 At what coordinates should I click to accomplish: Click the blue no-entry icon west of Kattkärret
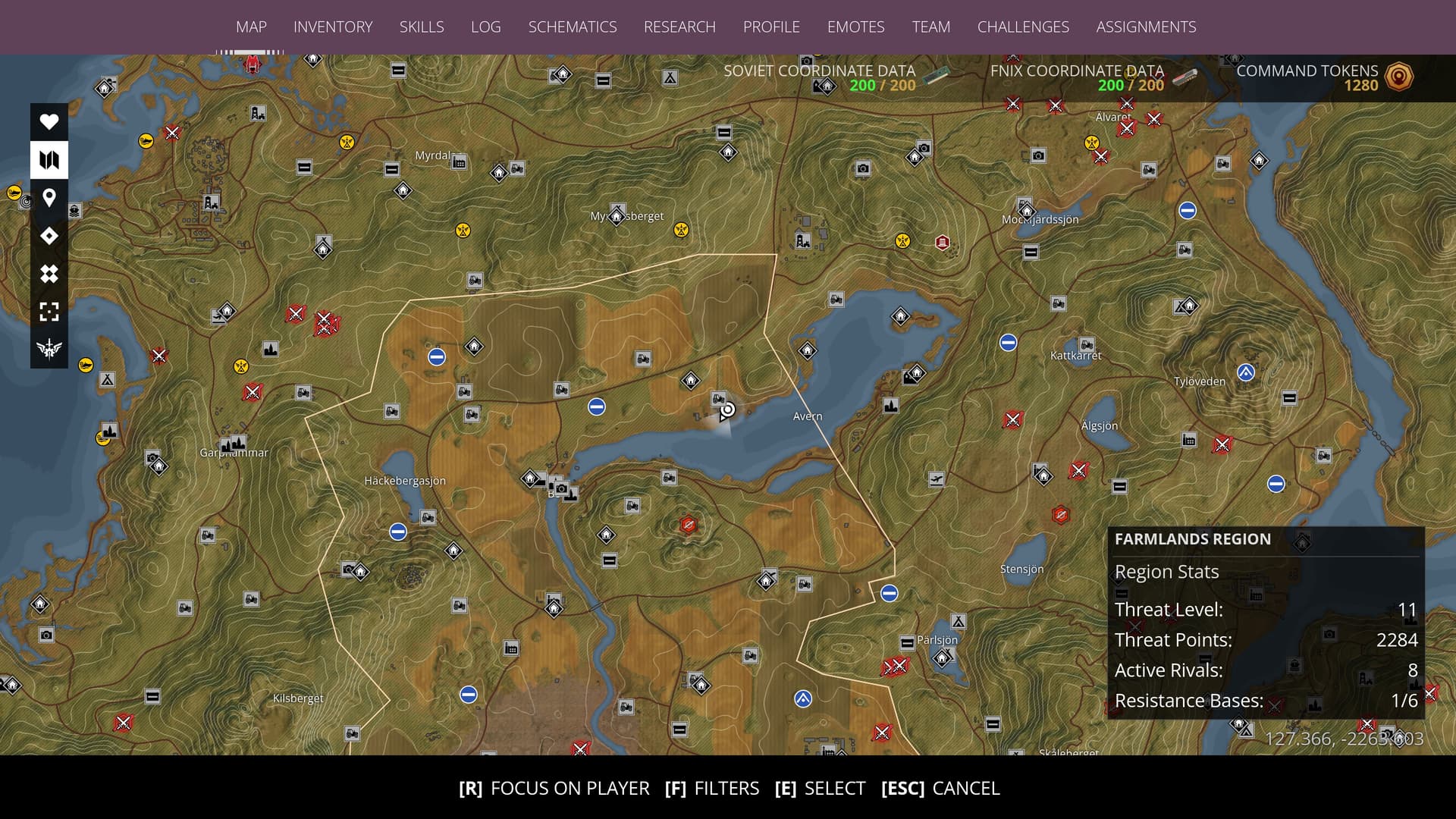click(x=1008, y=343)
